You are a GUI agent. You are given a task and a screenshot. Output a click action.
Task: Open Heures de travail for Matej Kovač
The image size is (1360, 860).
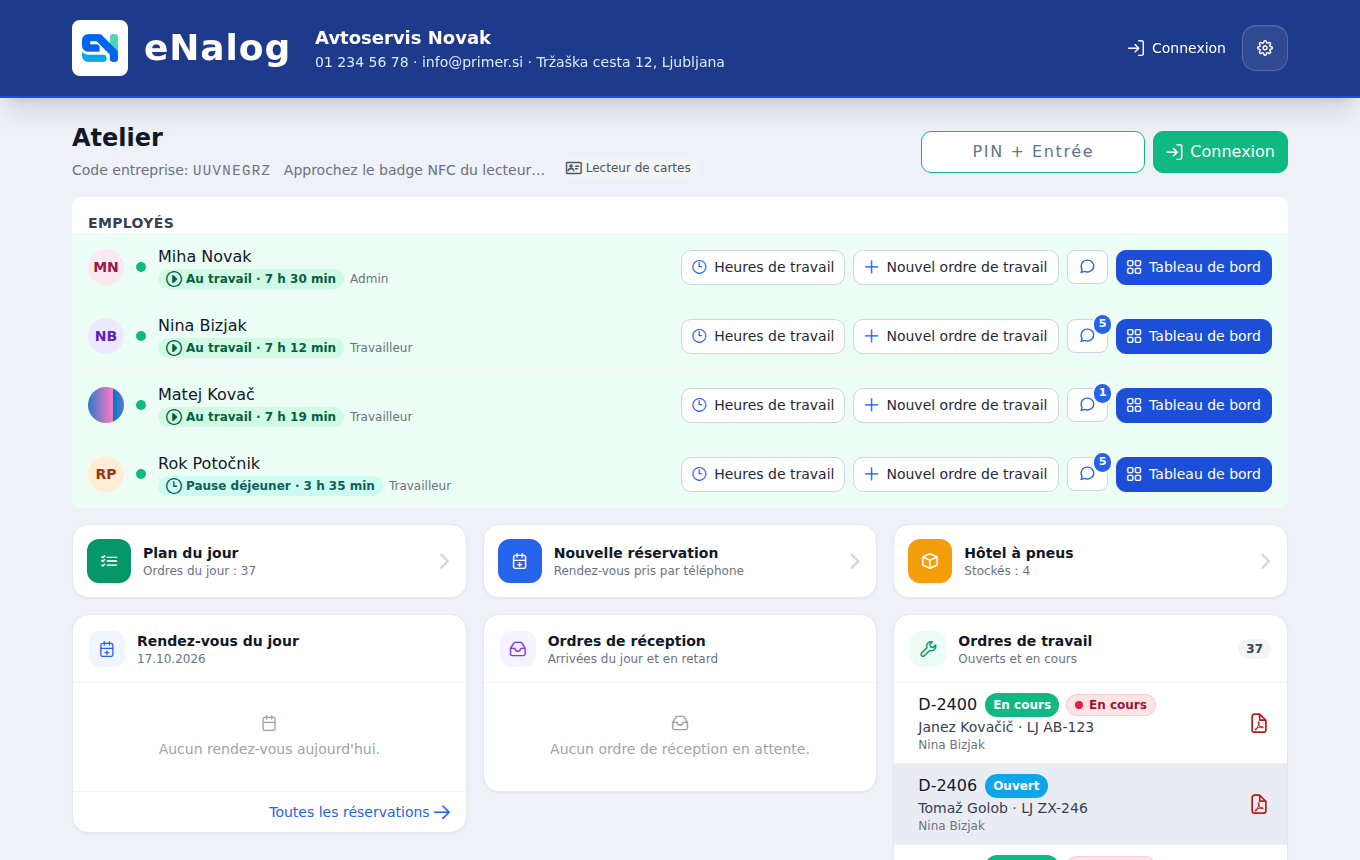pos(763,405)
